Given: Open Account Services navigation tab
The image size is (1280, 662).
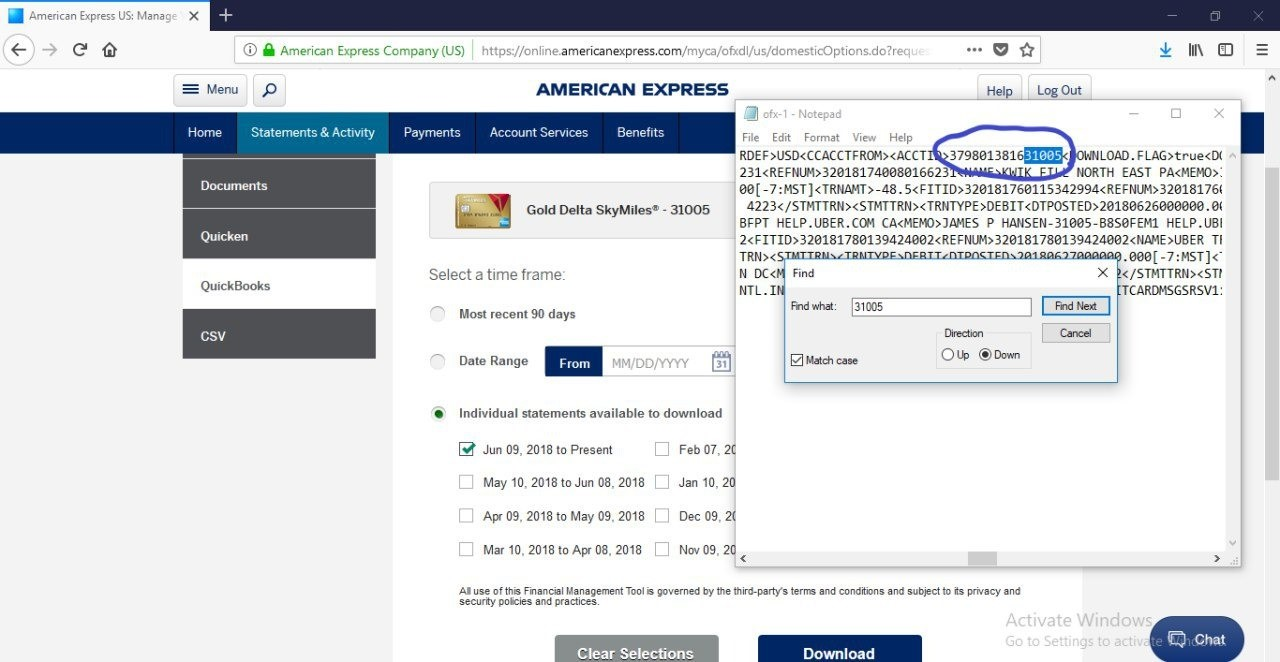Looking at the screenshot, I should 539,132.
